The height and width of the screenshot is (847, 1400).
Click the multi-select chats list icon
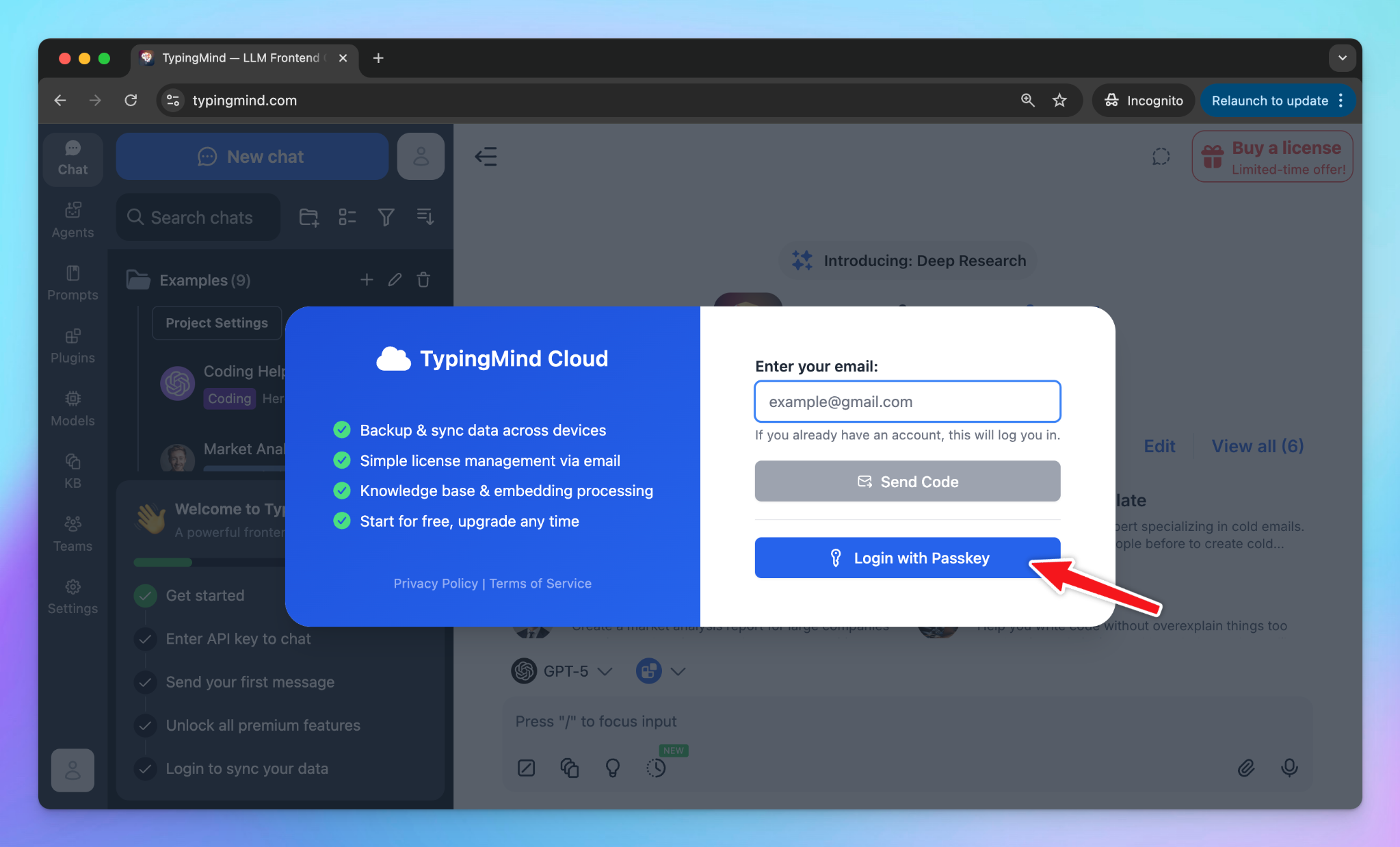point(347,218)
